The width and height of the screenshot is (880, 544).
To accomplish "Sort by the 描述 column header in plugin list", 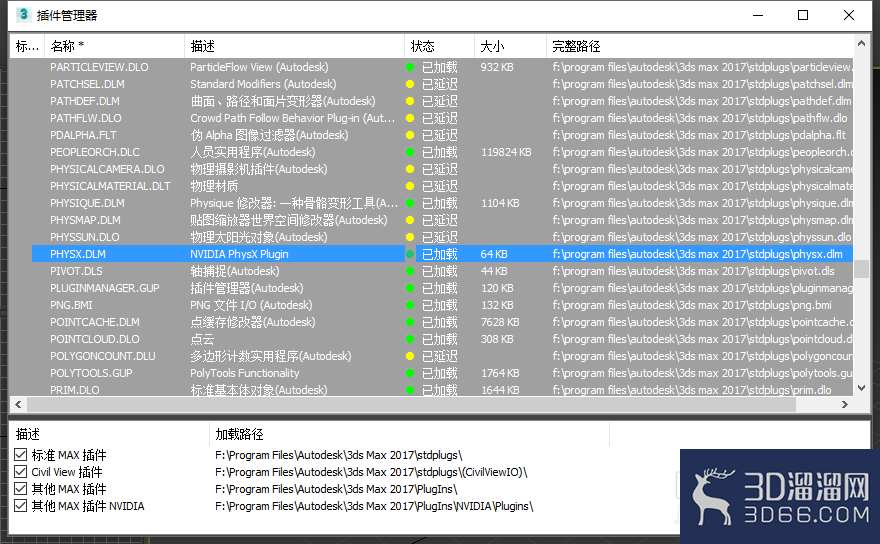I will [x=294, y=46].
